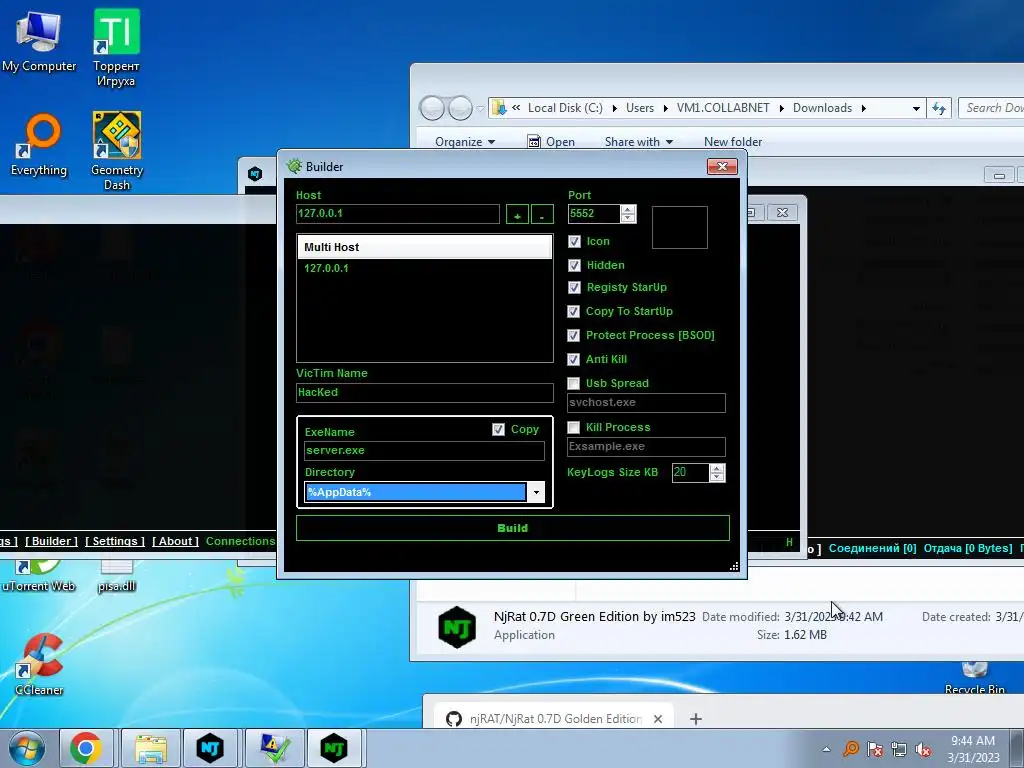The height and width of the screenshot is (768, 1024).
Task: Decrease Port value with down arrow
Action: pyautogui.click(x=628, y=218)
